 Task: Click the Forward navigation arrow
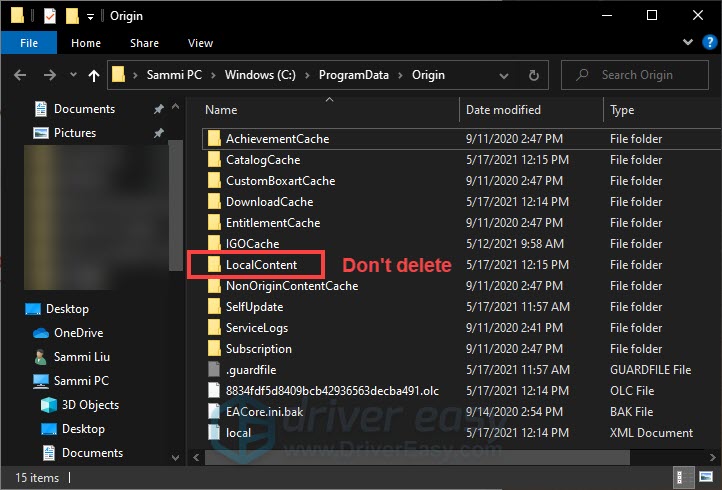tap(50, 75)
